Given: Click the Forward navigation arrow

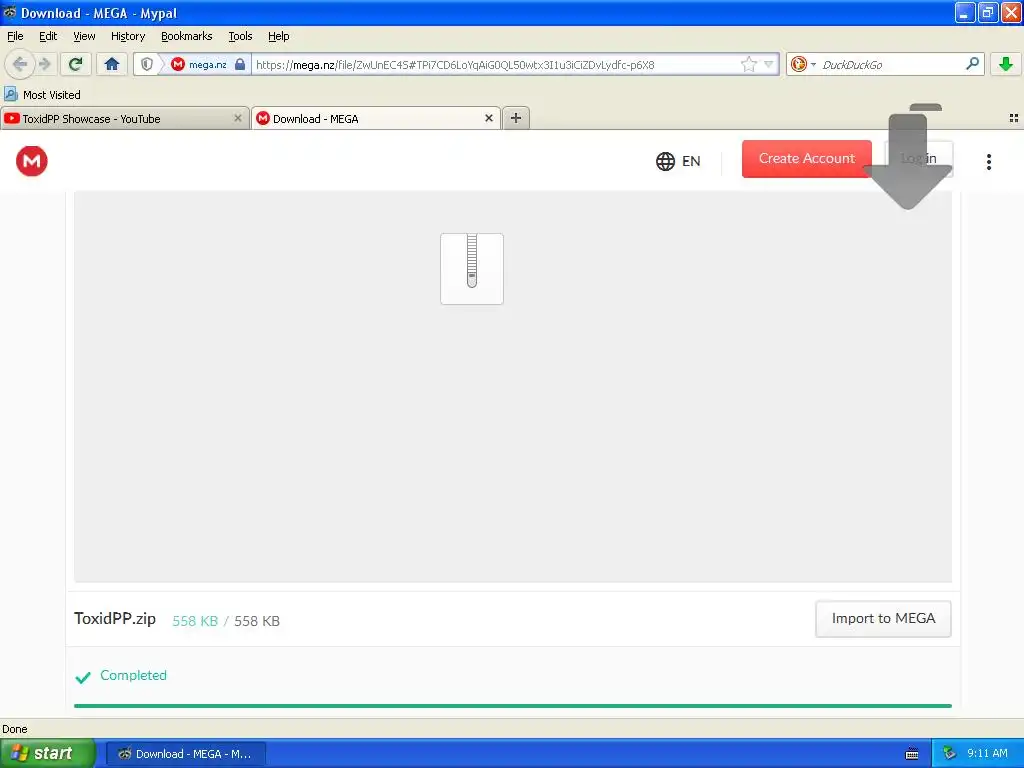Looking at the screenshot, I should (44, 64).
